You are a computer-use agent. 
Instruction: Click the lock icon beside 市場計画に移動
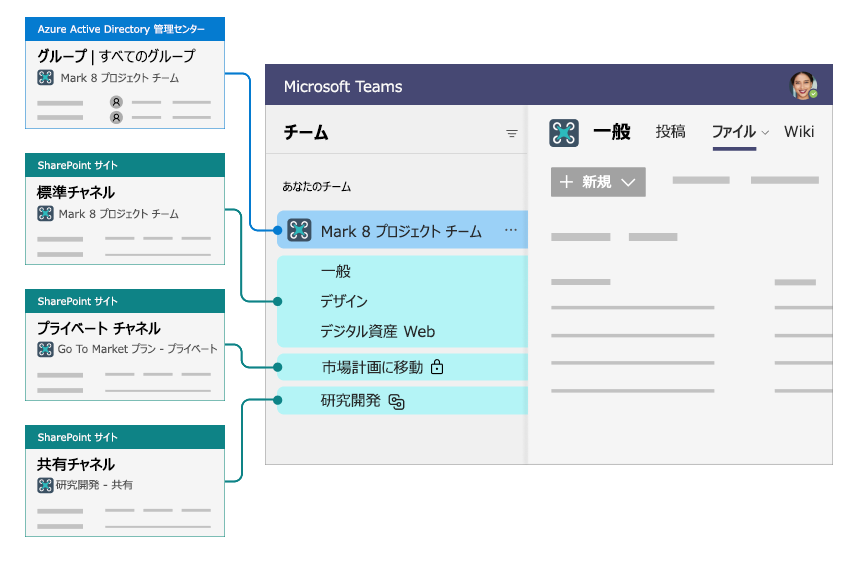tap(436, 368)
